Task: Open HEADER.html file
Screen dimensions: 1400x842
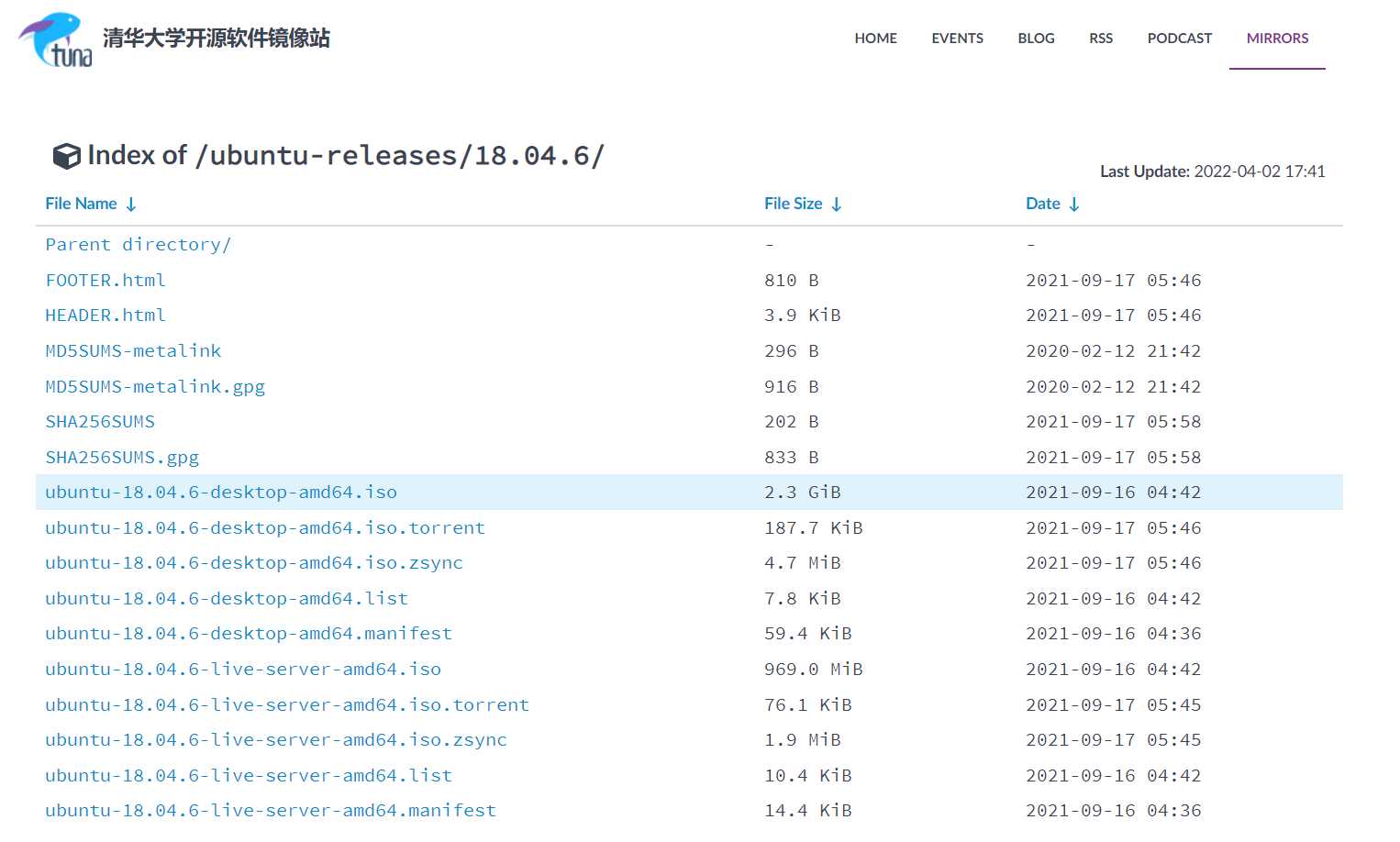Action: 106,316
